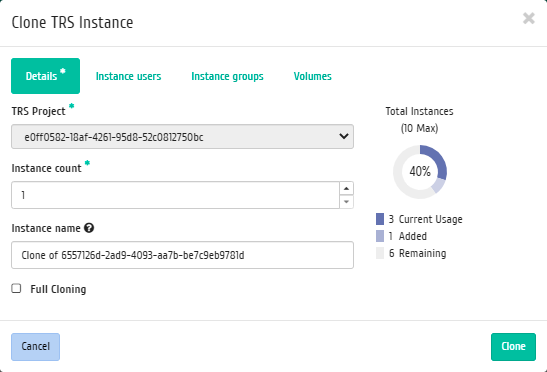Click the Added legend color square
The height and width of the screenshot is (372, 547).
[380, 236]
